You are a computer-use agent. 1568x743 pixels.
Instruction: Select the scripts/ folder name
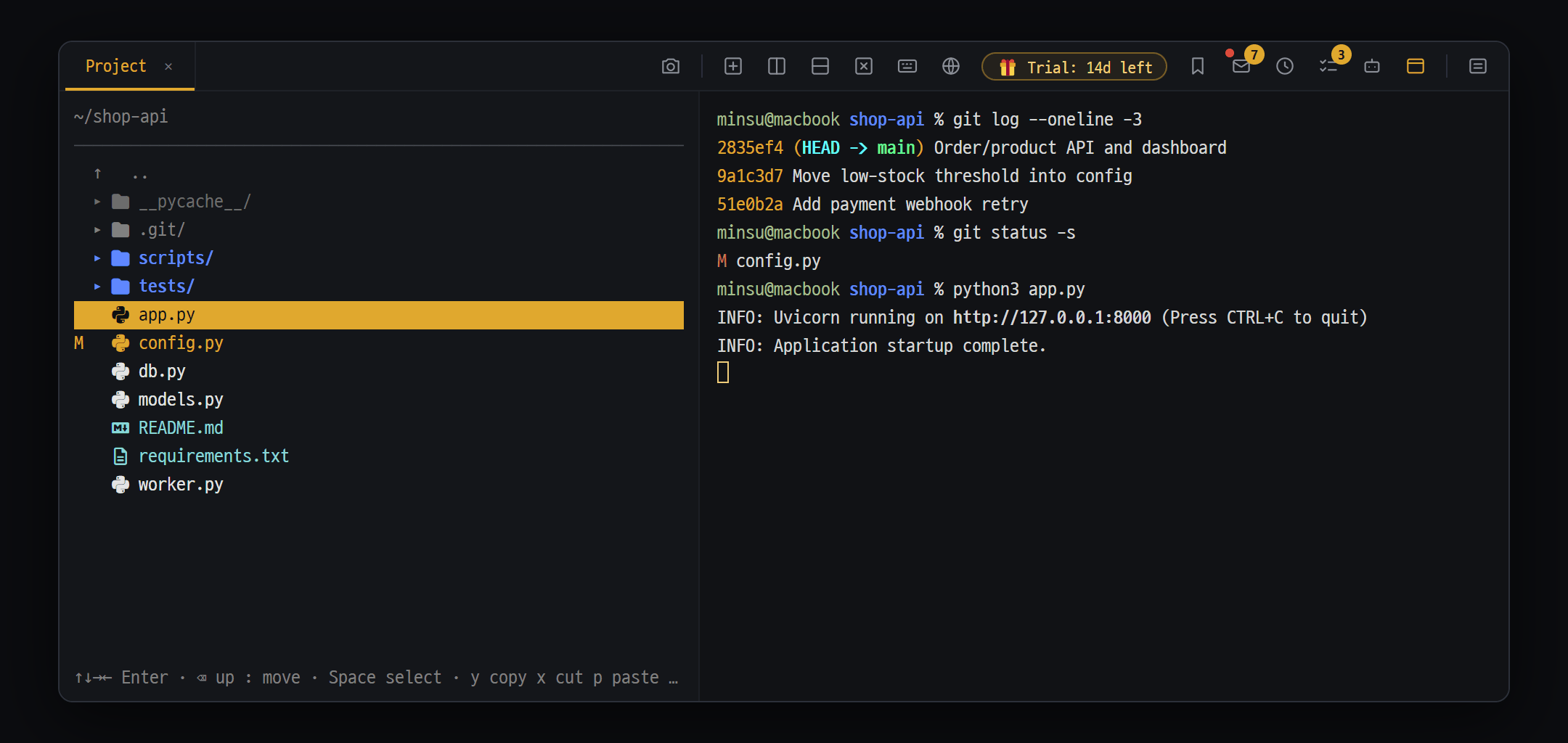point(176,258)
